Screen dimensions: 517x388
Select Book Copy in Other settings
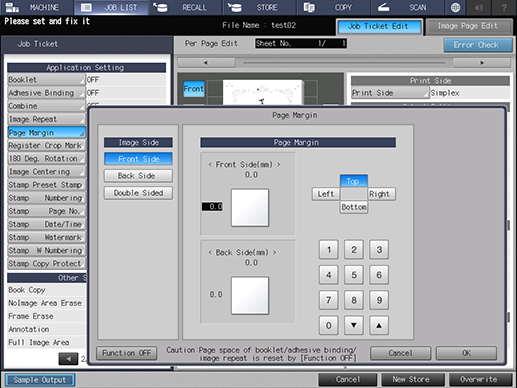(x=47, y=290)
